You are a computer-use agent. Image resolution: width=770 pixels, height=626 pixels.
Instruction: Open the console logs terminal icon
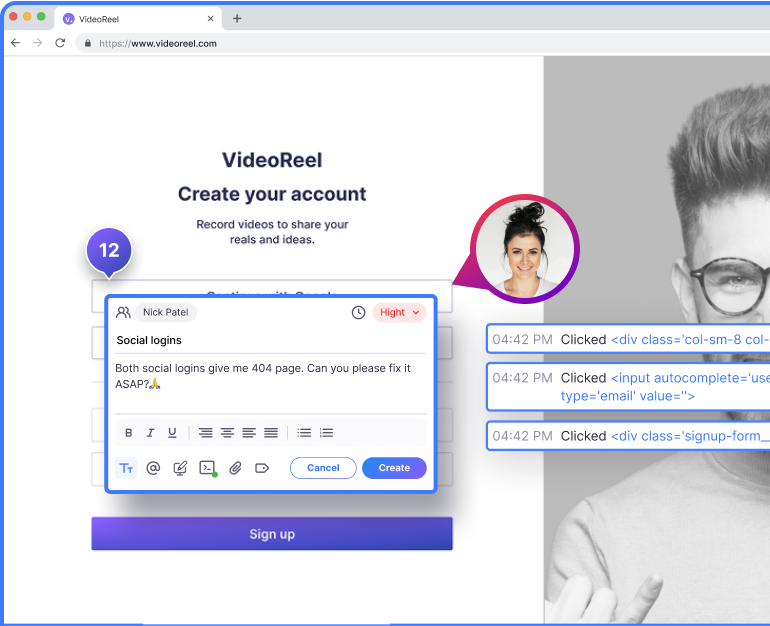click(207, 468)
